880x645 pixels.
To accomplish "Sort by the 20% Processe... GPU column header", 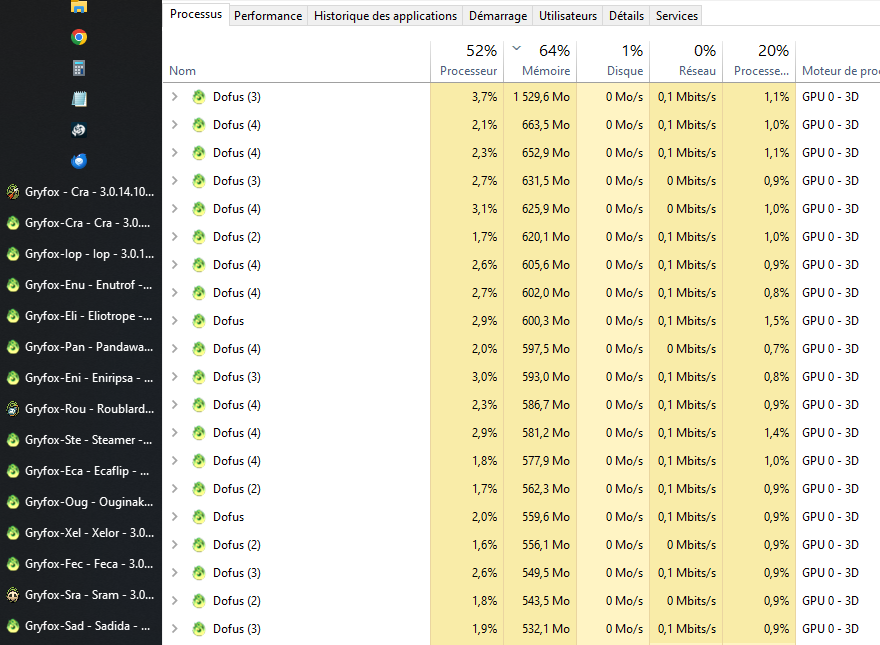I will [759, 62].
